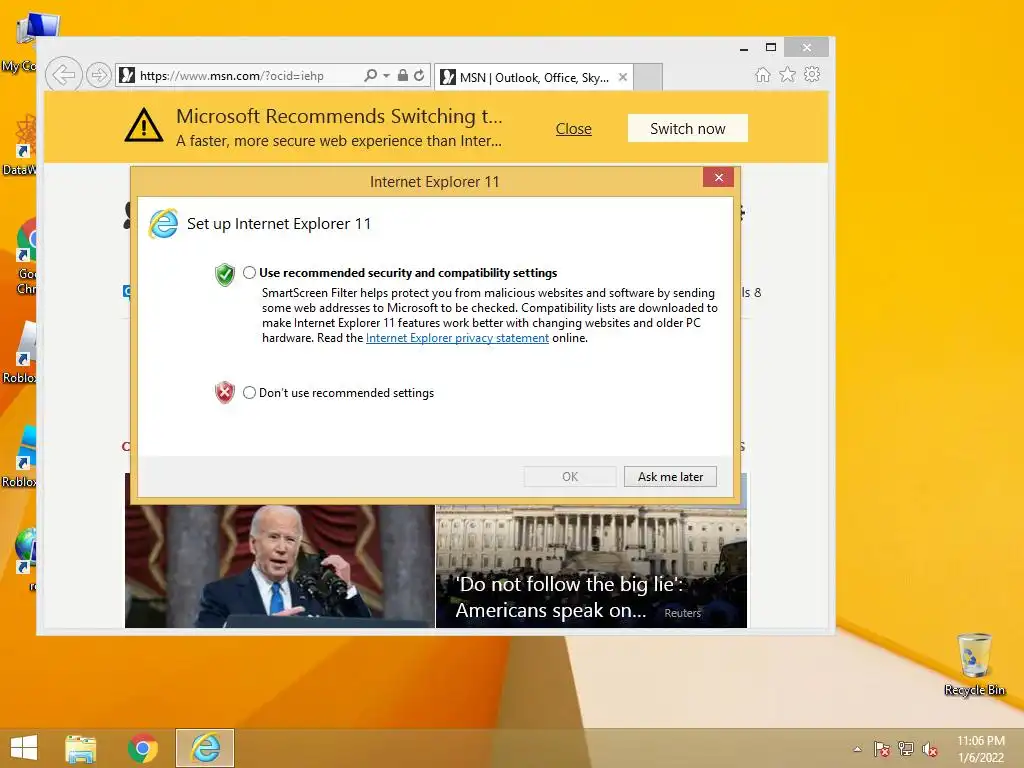Click the disabled OK button
The height and width of the screenshot is (768, 1024).
569,477
